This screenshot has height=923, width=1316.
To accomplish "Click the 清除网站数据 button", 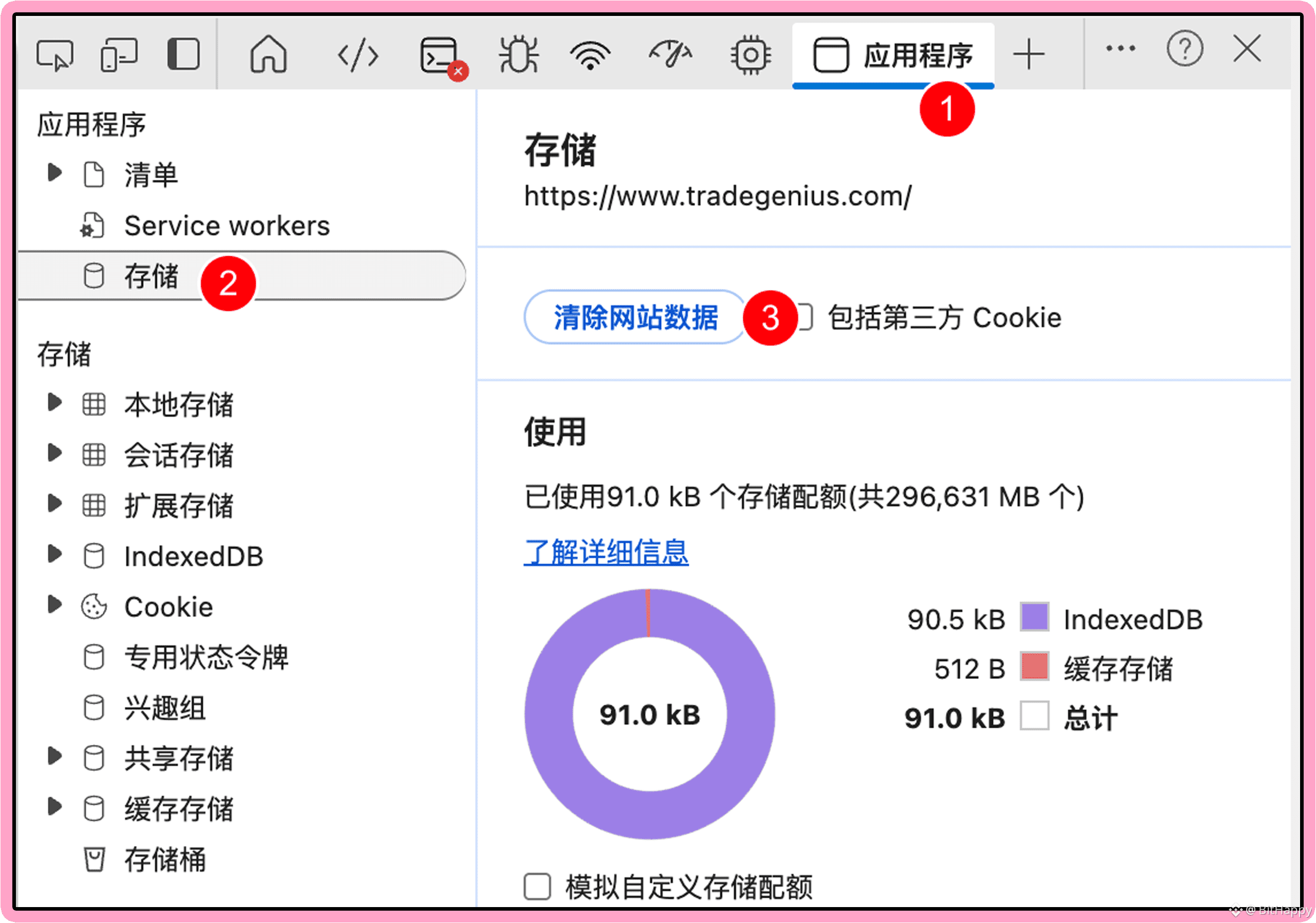I will pyautogui.click(x=635, y=317).
